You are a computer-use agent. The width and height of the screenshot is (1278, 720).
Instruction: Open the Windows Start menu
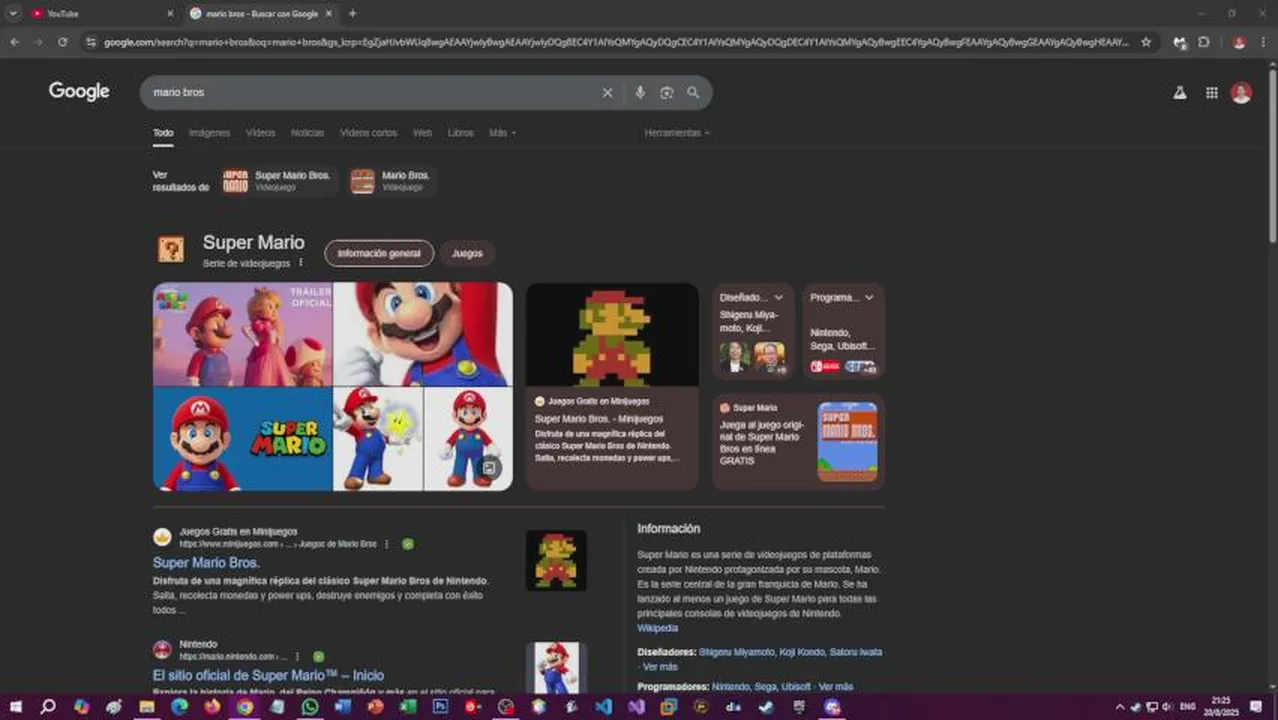click(15, 707)
